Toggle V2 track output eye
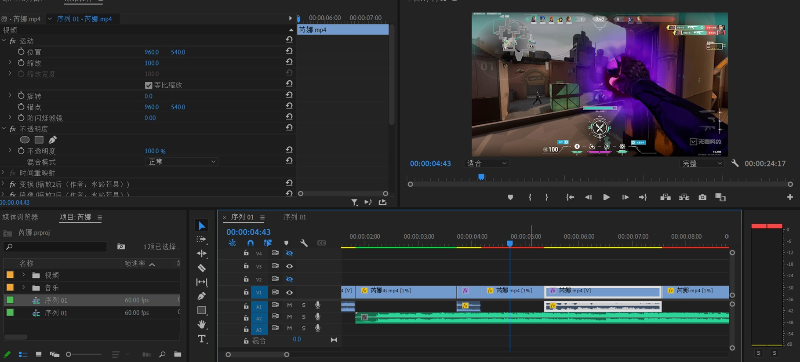Screen dimensions: 800x362 coord(289,279)
